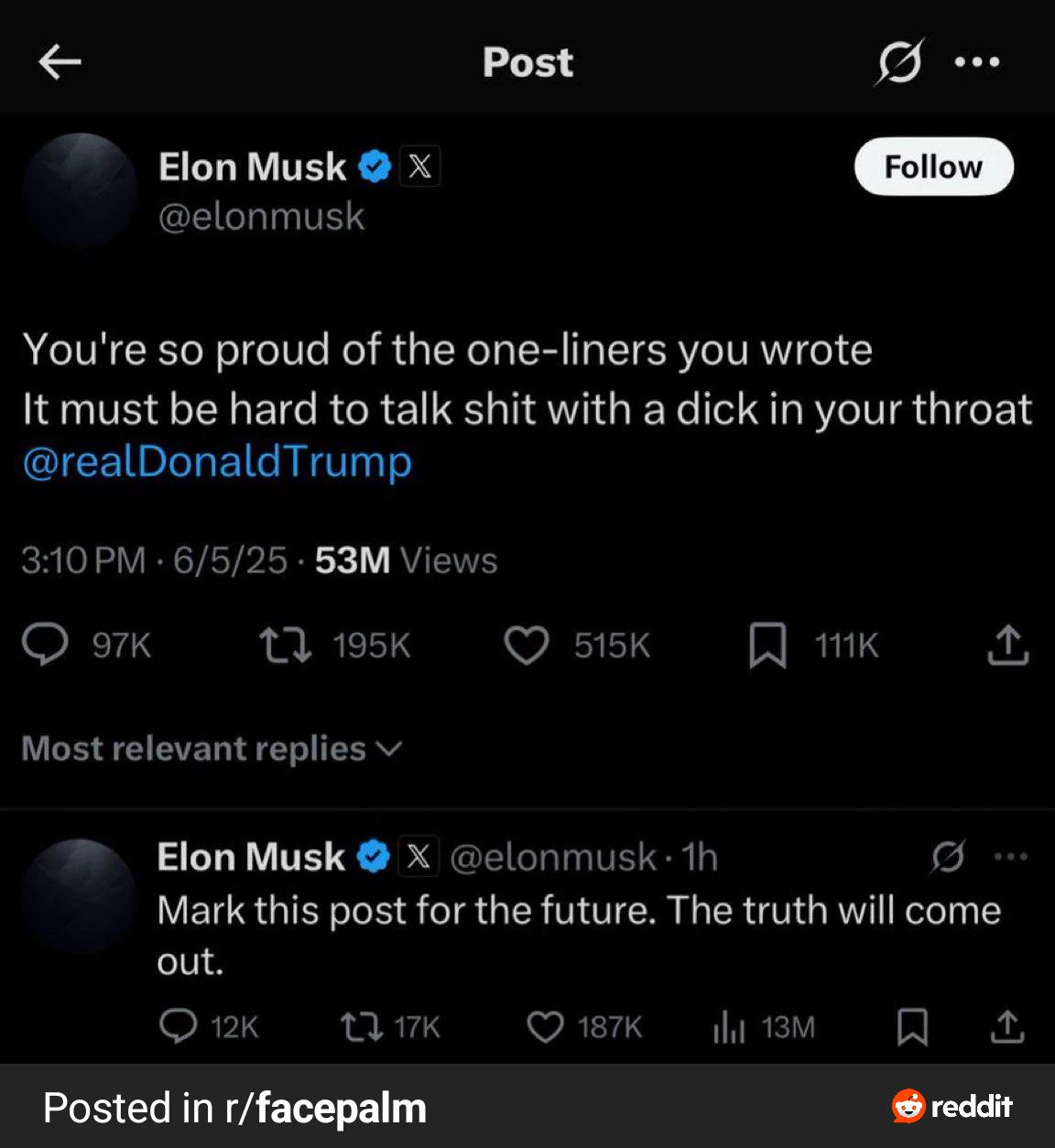Share the reply post

click(x=1006, y=1026)
